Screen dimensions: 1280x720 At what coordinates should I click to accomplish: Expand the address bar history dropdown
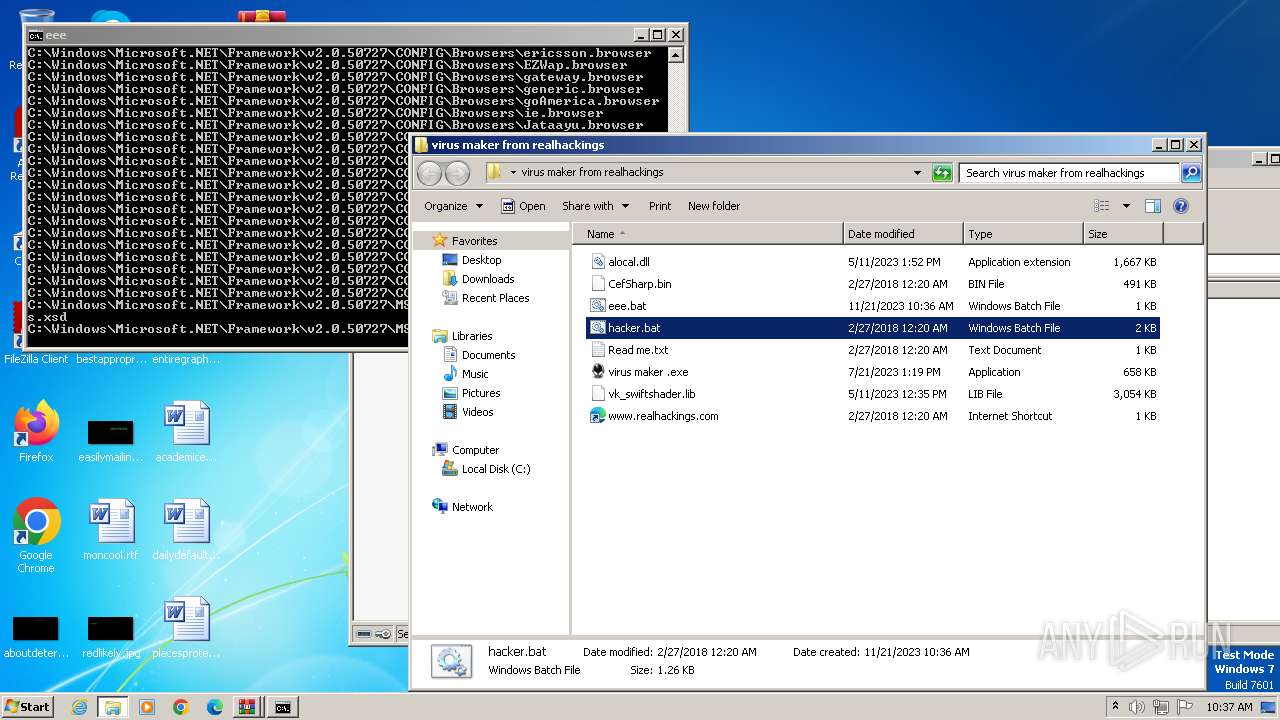pos(917,173)
